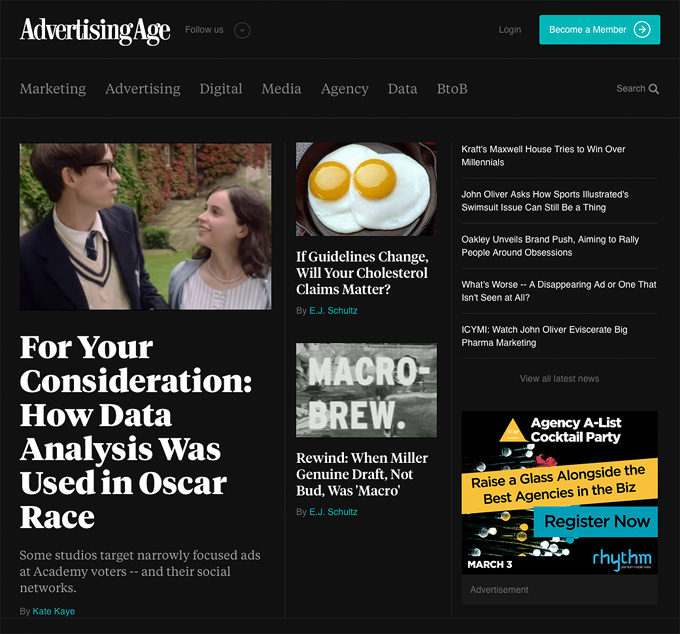Image resolution: width=680 pixels, height=634 pixels.
Task: Select the Data nav item
Action: 402,88
